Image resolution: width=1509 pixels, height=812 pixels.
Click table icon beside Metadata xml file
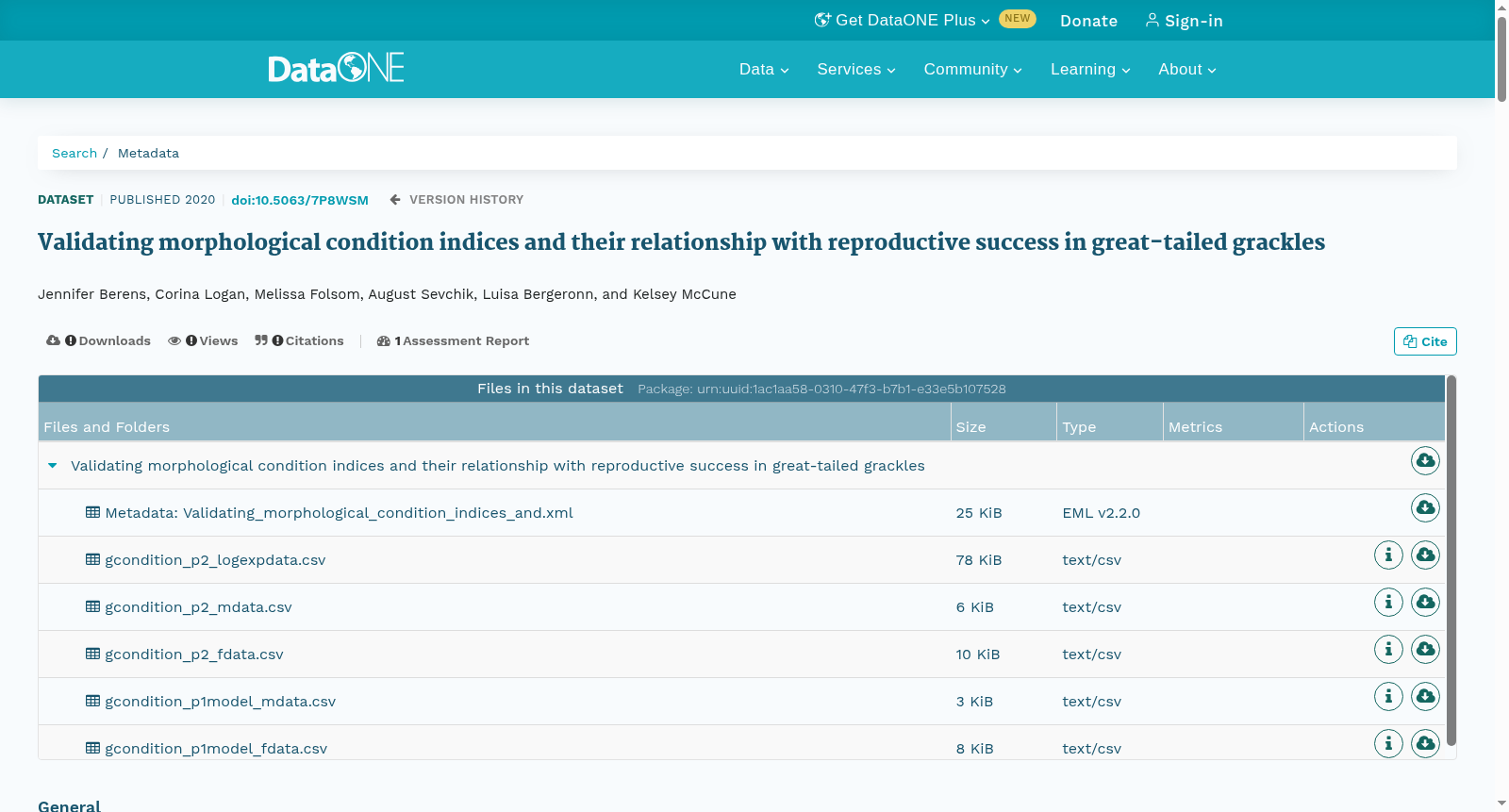pyautogui.click(x=92, y=512)
